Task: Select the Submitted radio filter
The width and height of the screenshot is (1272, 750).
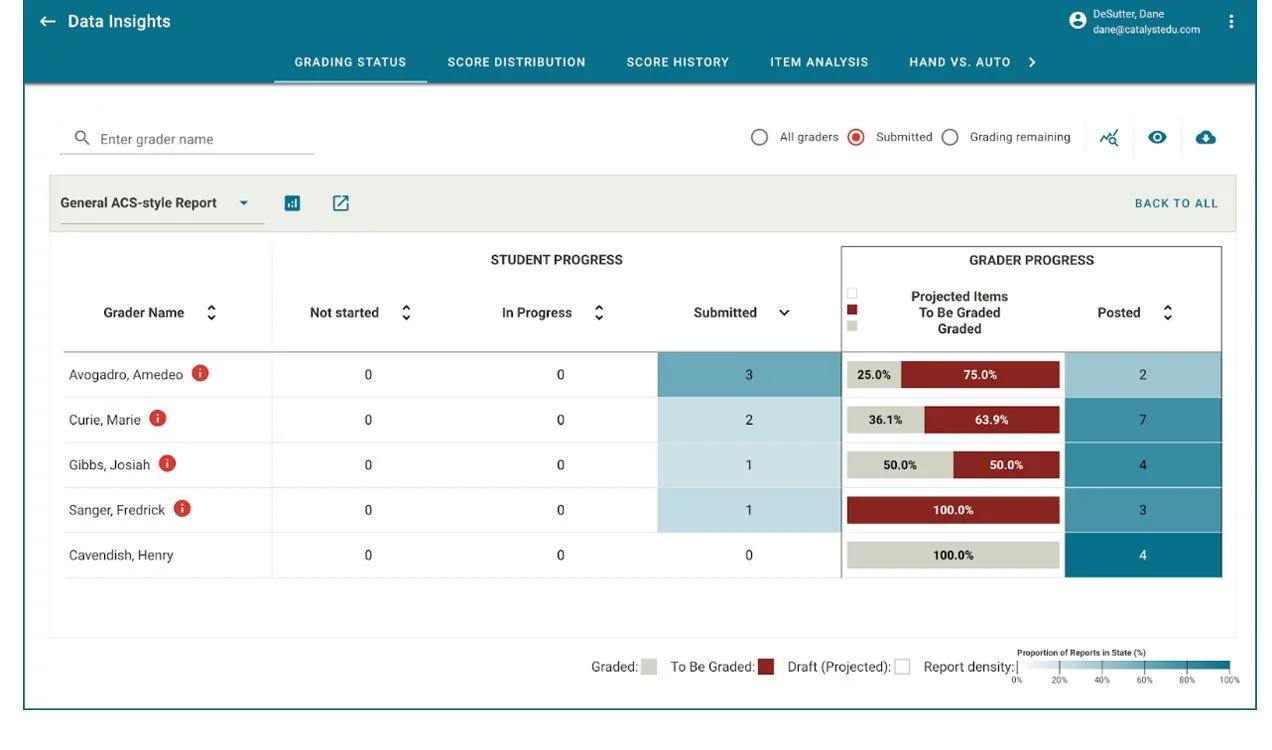Action: coord(856,137)
